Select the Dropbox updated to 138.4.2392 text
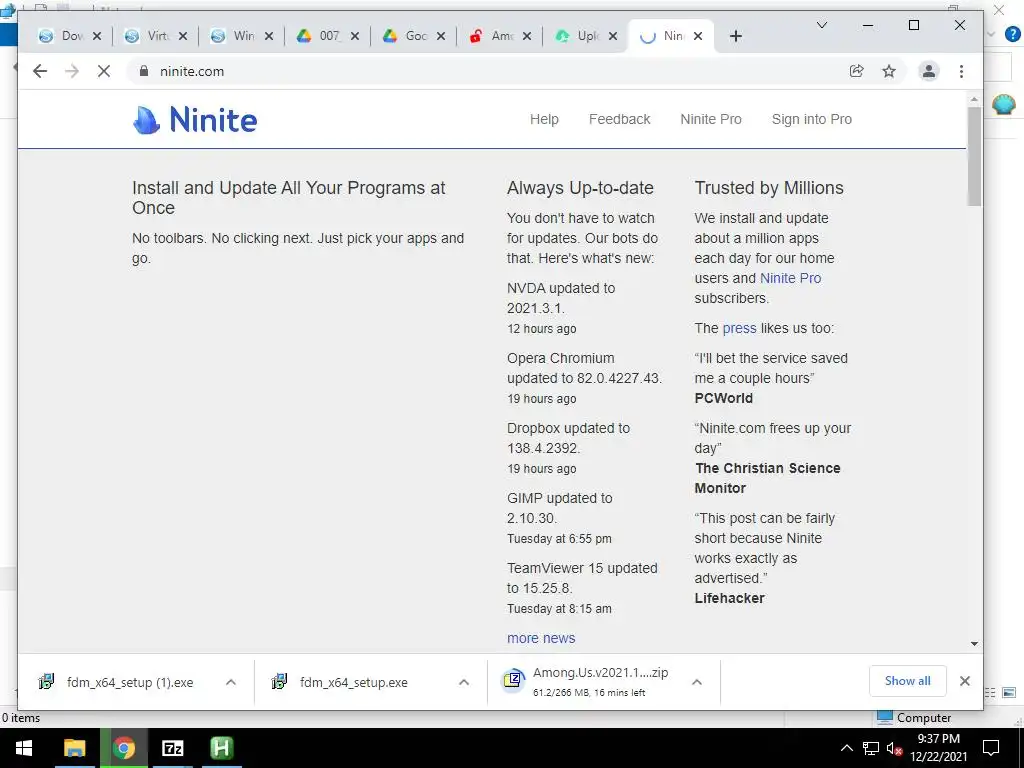 pyautogui.click(x=568, y=438)
